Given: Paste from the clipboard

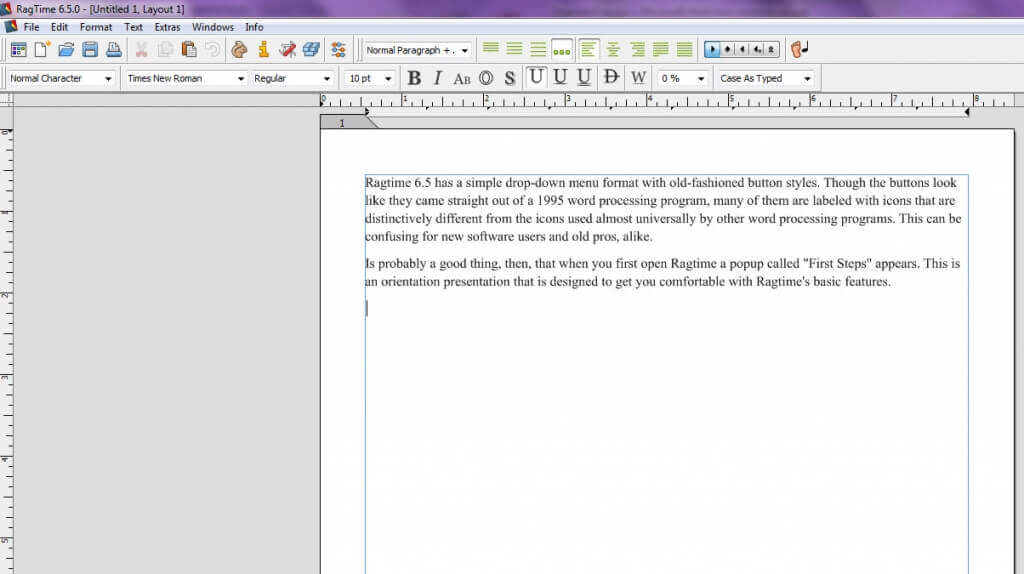Looking at the screenshot, I should tap(189, 50).
